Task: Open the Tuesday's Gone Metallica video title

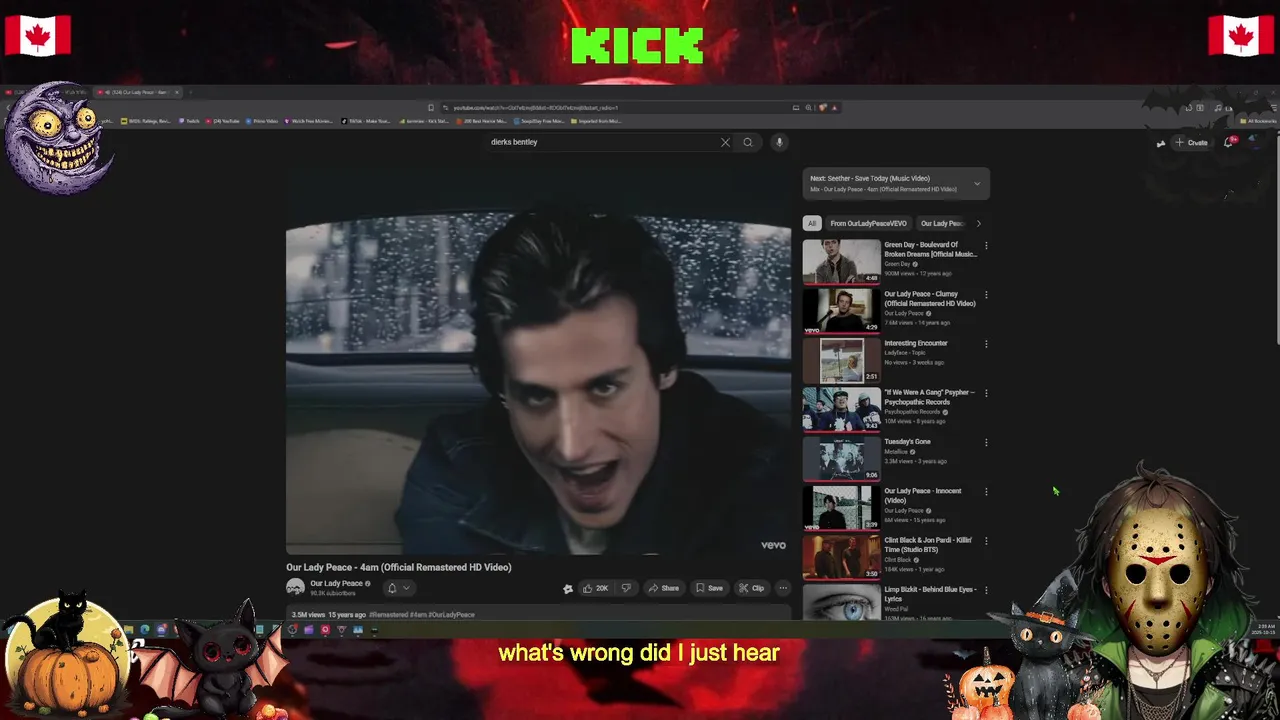Action: tap(907, 442)
